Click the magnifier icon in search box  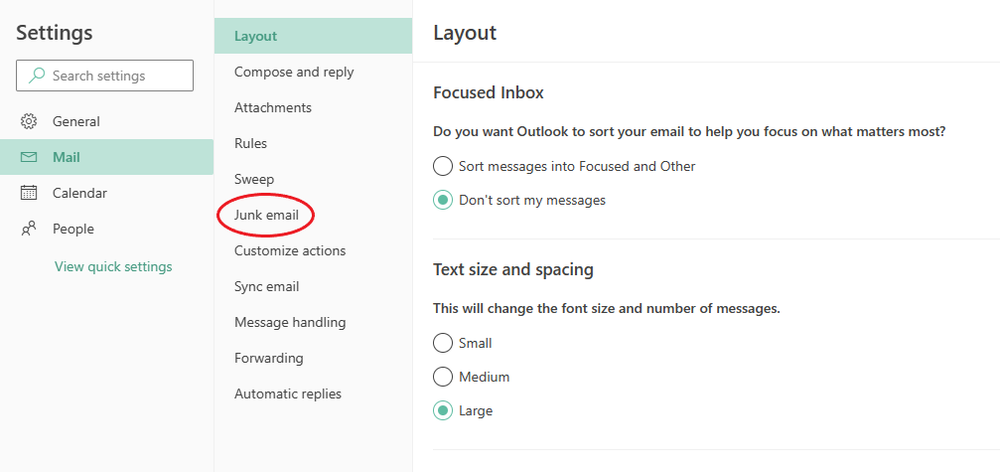(37, 75)
